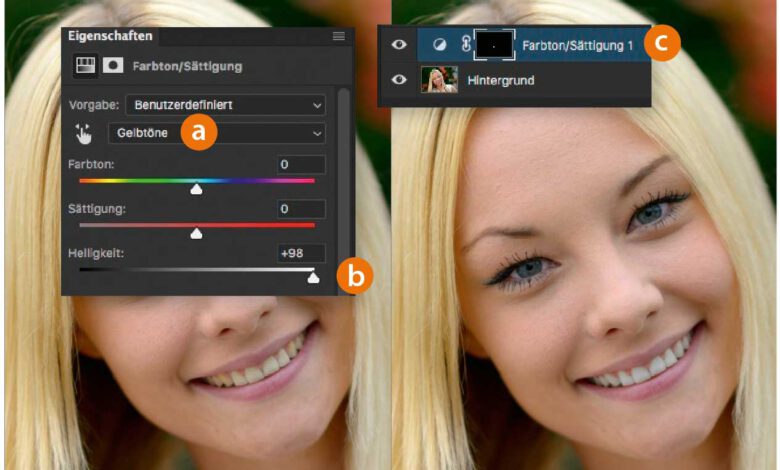Select the Farbton/Sättigung 1 layer name
The width and height of the screenshot is (780, 470).
click(578, 46)
